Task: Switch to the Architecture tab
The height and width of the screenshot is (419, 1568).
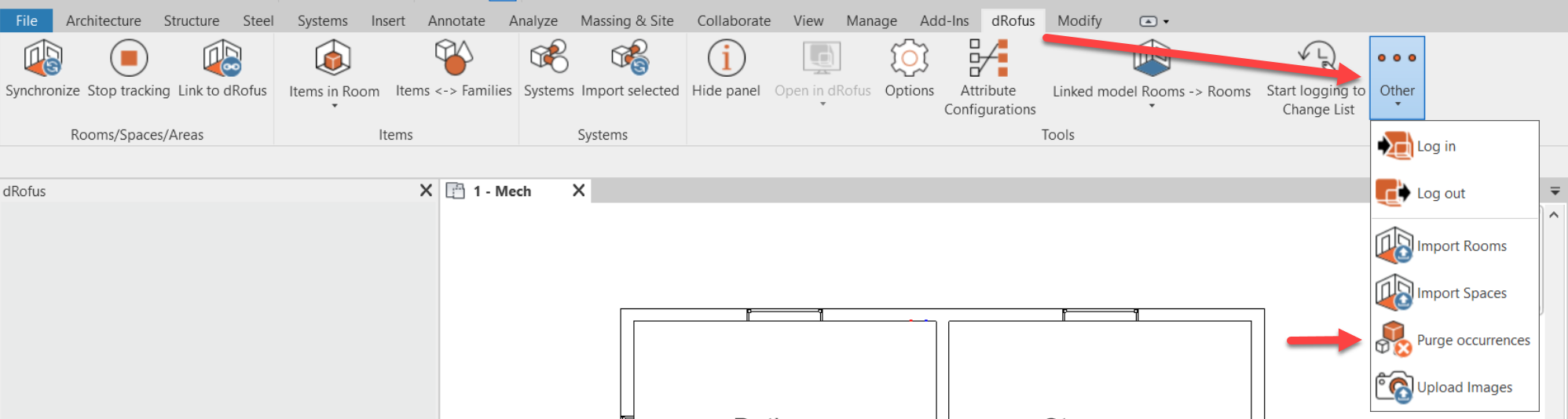Action: point(104,20)
